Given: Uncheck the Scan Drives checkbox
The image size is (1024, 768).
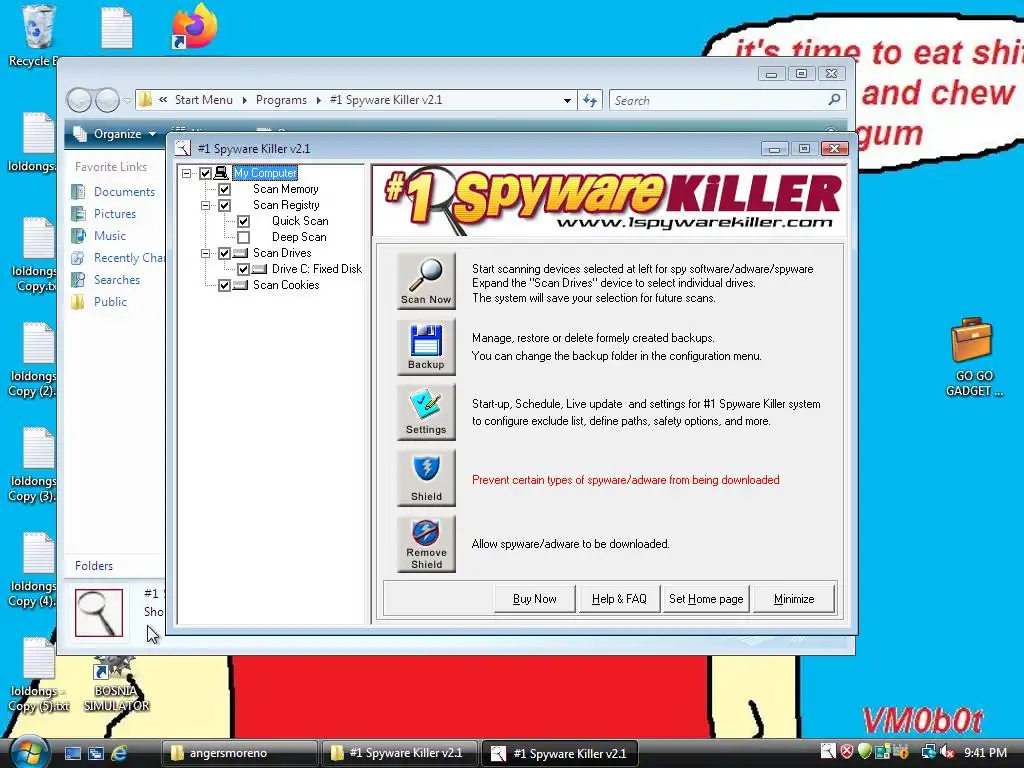Looking at the screenshot, I should 225,253.
